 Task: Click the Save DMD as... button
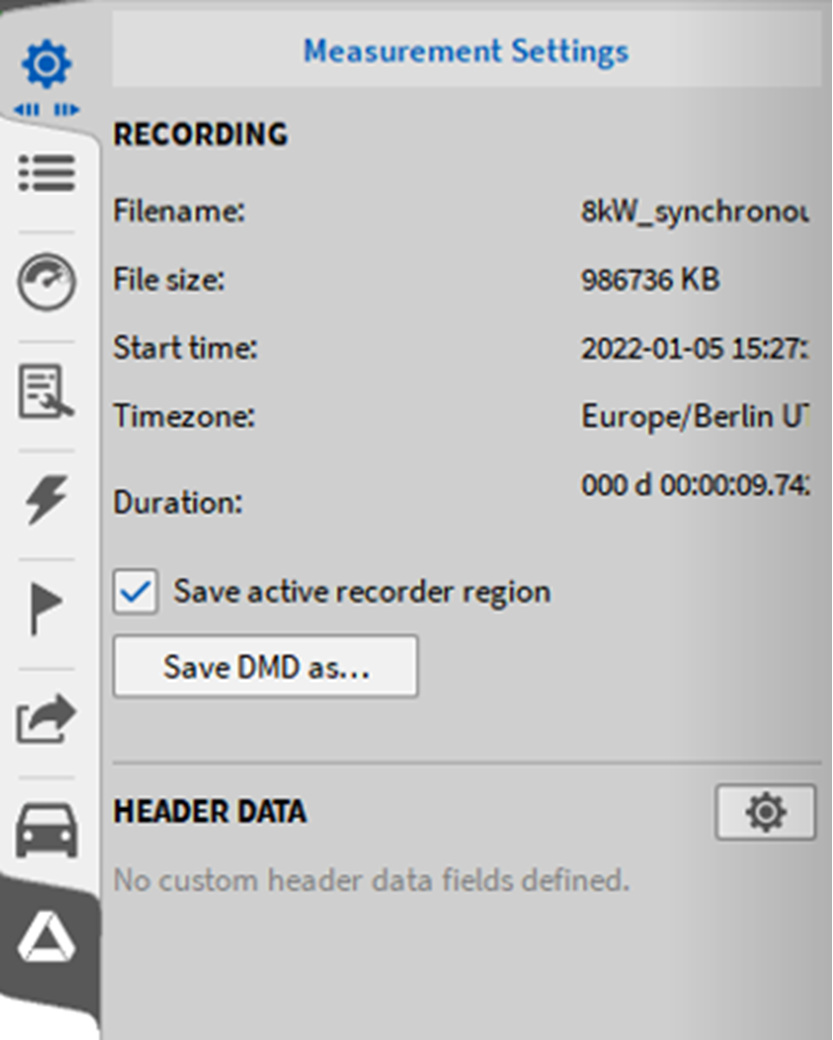(x=266, y=667)
